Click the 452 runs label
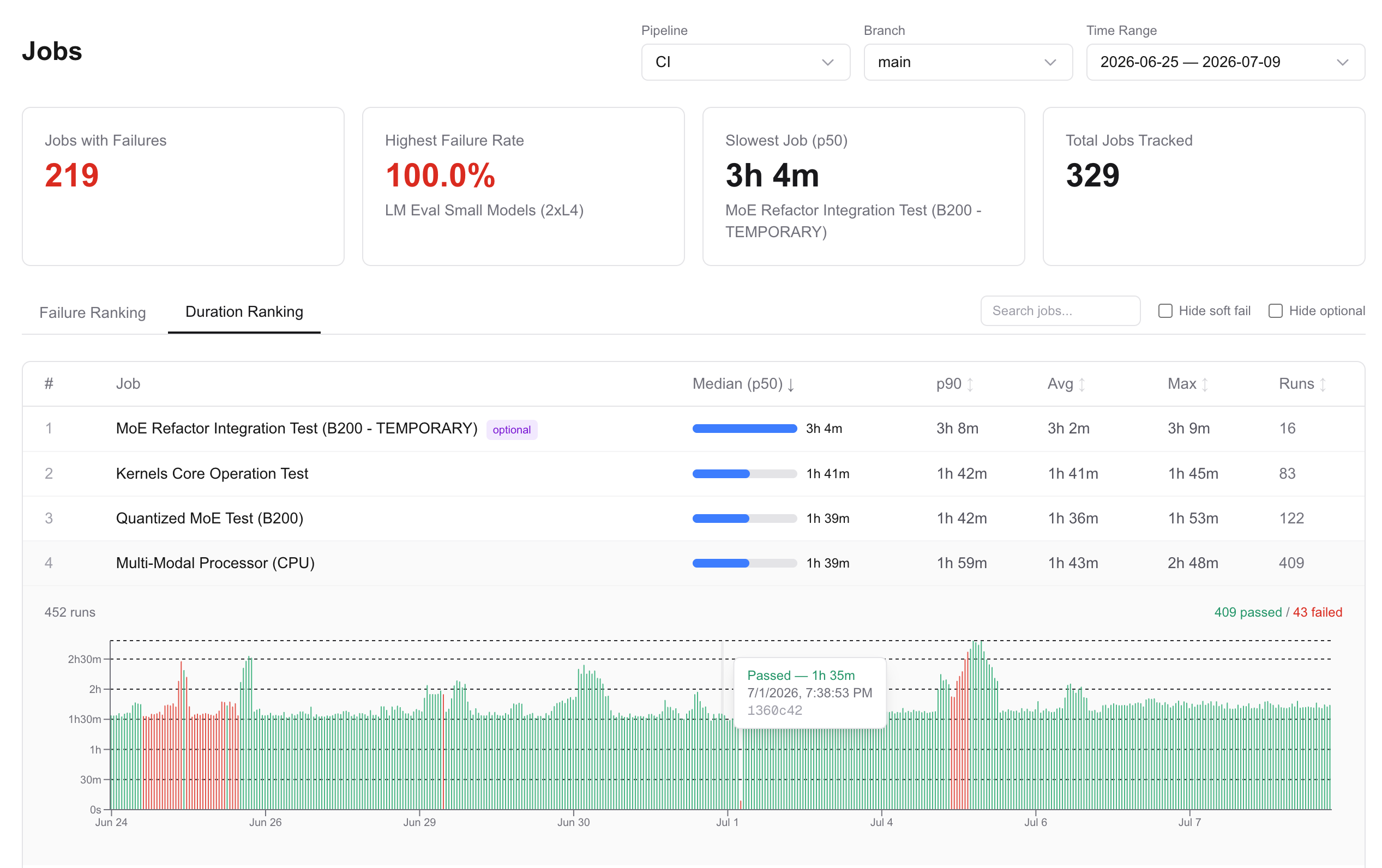1382x868 pixels. click(70, 613)
